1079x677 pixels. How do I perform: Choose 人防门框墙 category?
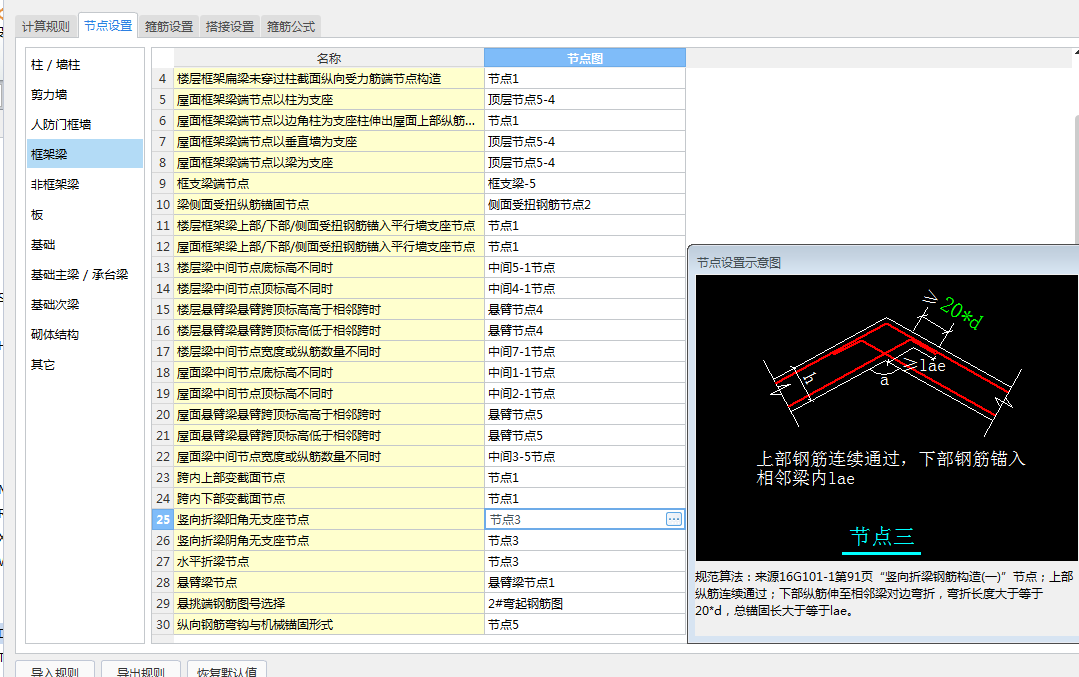(x=85, y=125)
